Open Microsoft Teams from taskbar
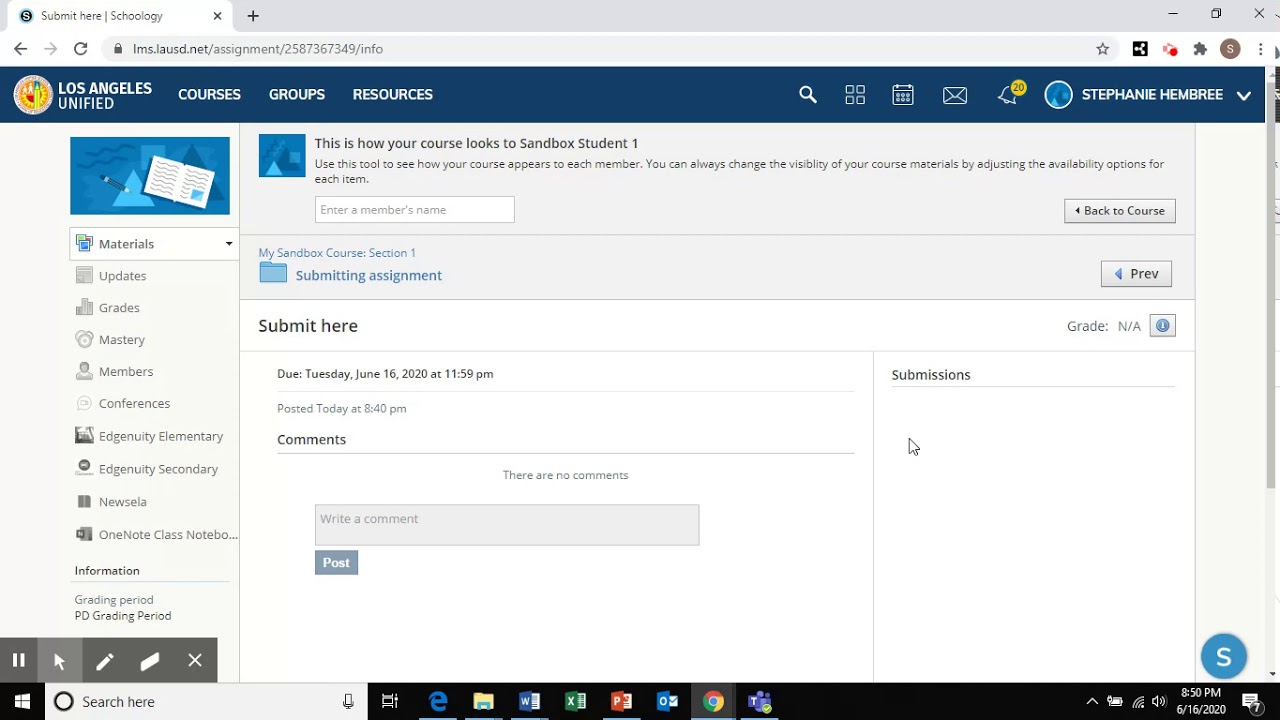Viewport: 1280px width, 720px height. tap(759, 702)
